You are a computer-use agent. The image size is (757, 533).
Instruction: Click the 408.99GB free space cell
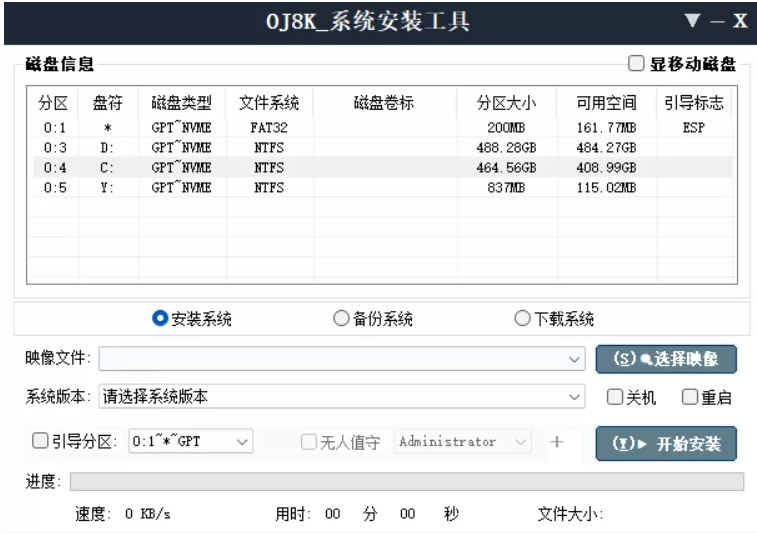pyautogui.click(x=606, y=168)
